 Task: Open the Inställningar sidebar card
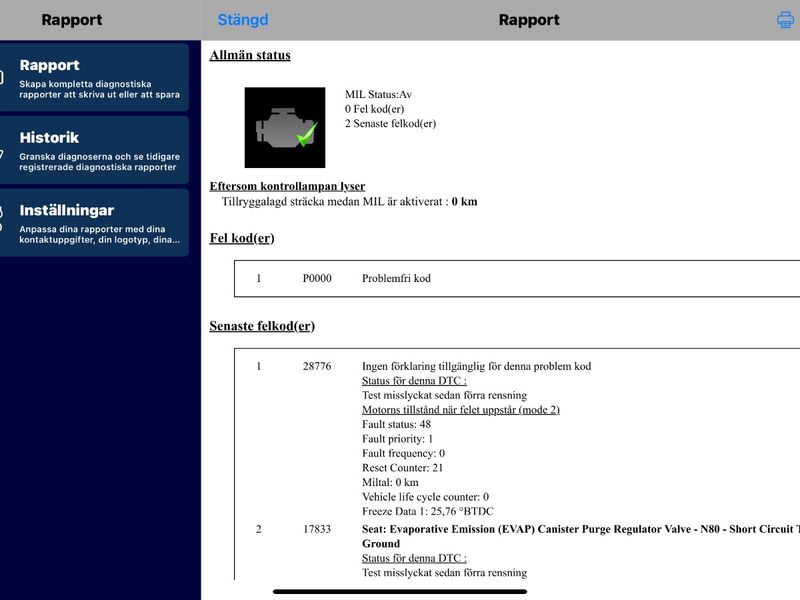pos(94,222)
